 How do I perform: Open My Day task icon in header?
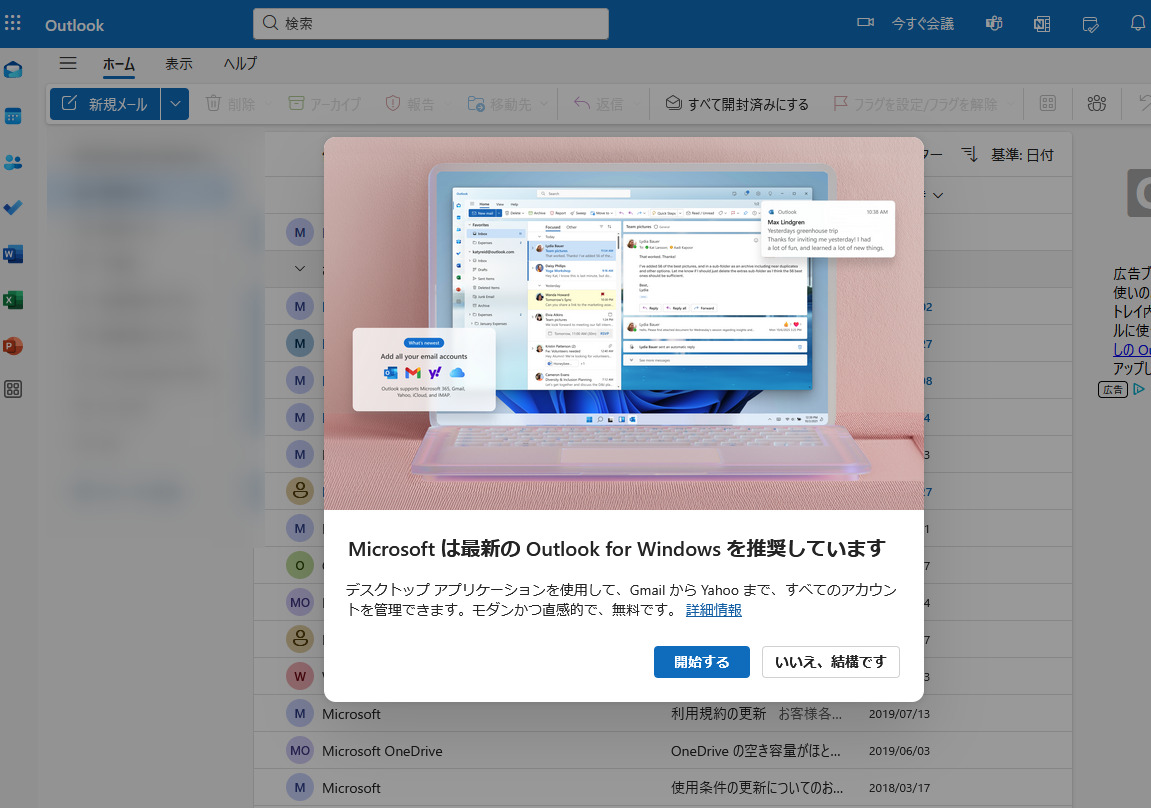pyautogui.click(x=1091, y=23)
